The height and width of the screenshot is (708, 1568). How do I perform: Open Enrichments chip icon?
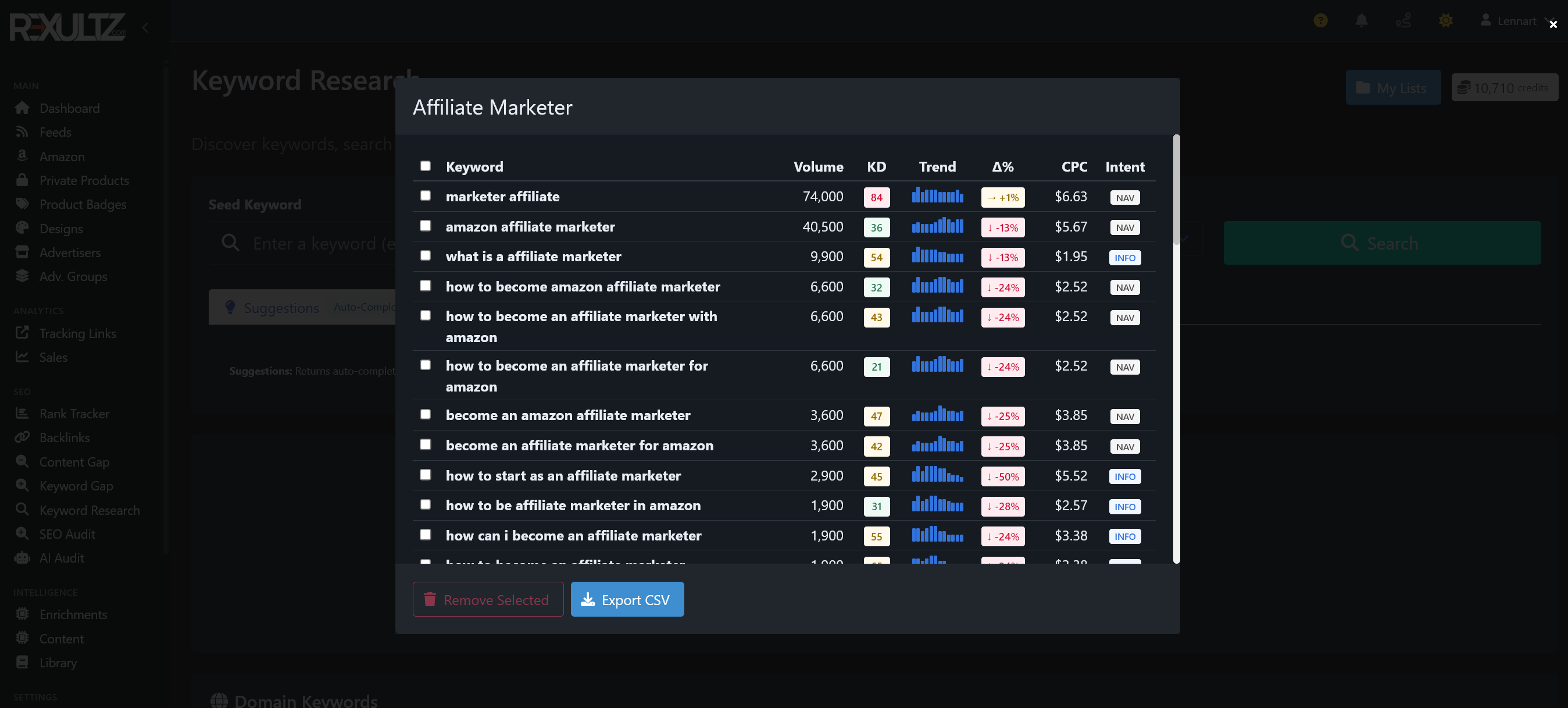[22, 614]
